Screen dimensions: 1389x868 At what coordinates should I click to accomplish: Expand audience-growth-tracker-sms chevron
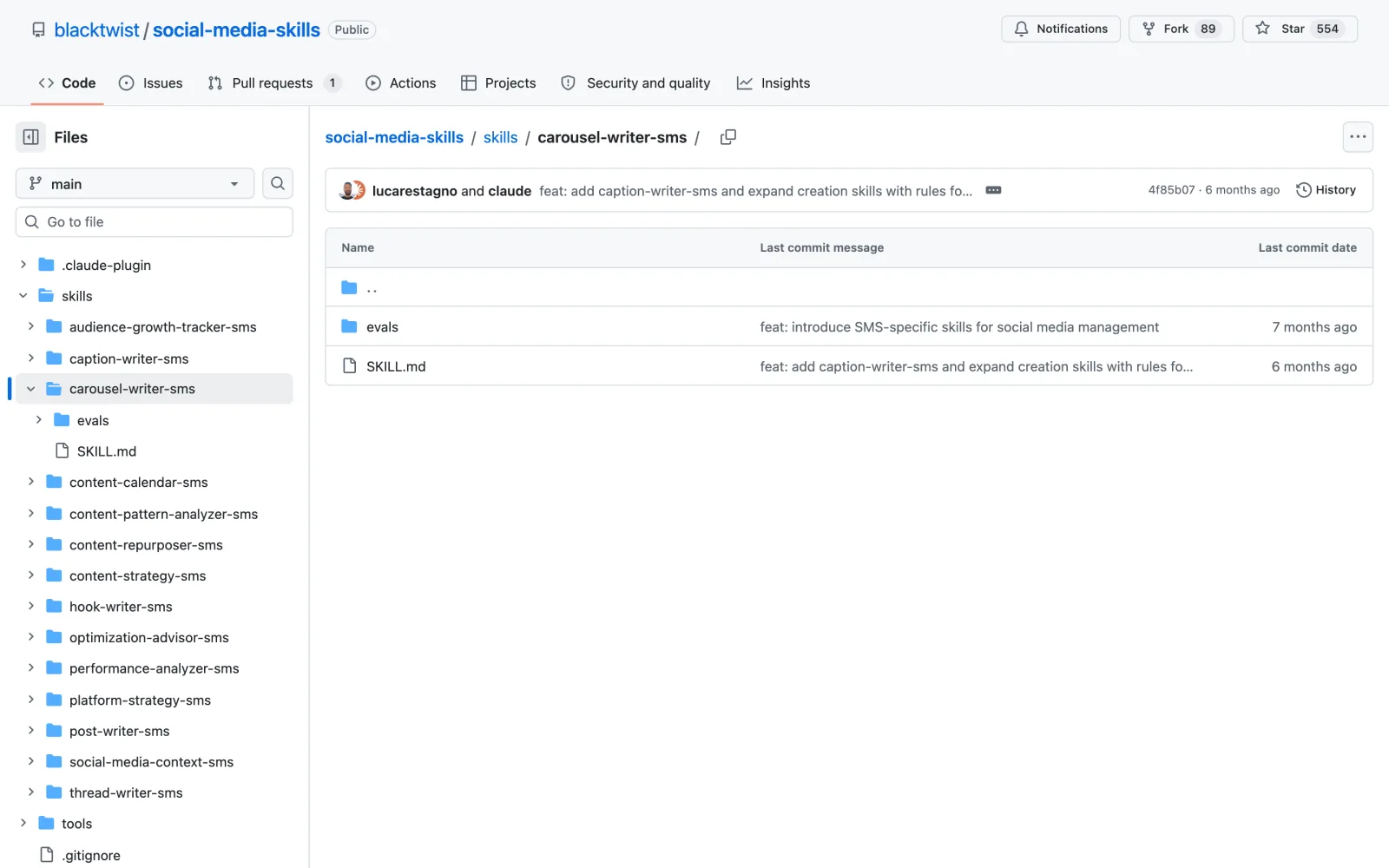31,326
